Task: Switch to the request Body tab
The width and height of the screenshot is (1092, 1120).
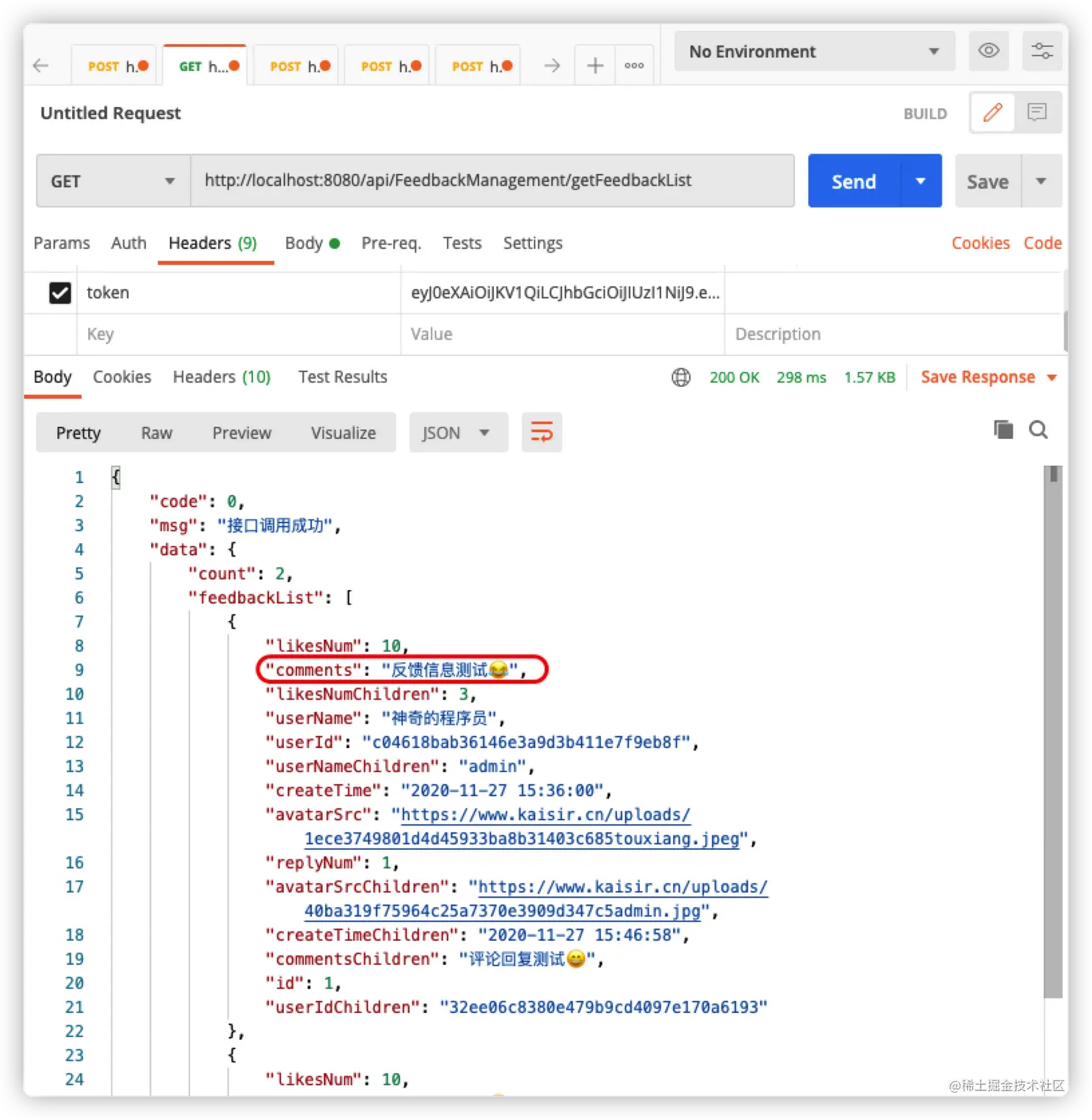Action: 312,243
